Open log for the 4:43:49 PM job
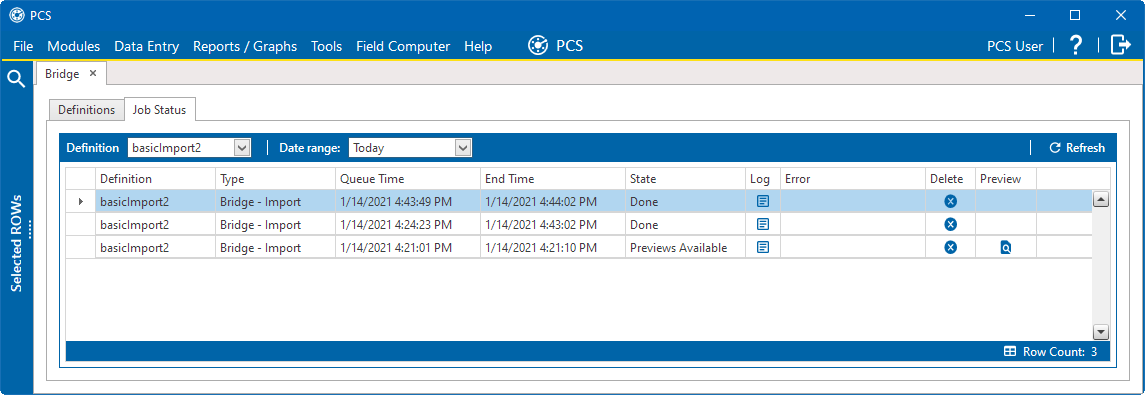 click(762, 202)
